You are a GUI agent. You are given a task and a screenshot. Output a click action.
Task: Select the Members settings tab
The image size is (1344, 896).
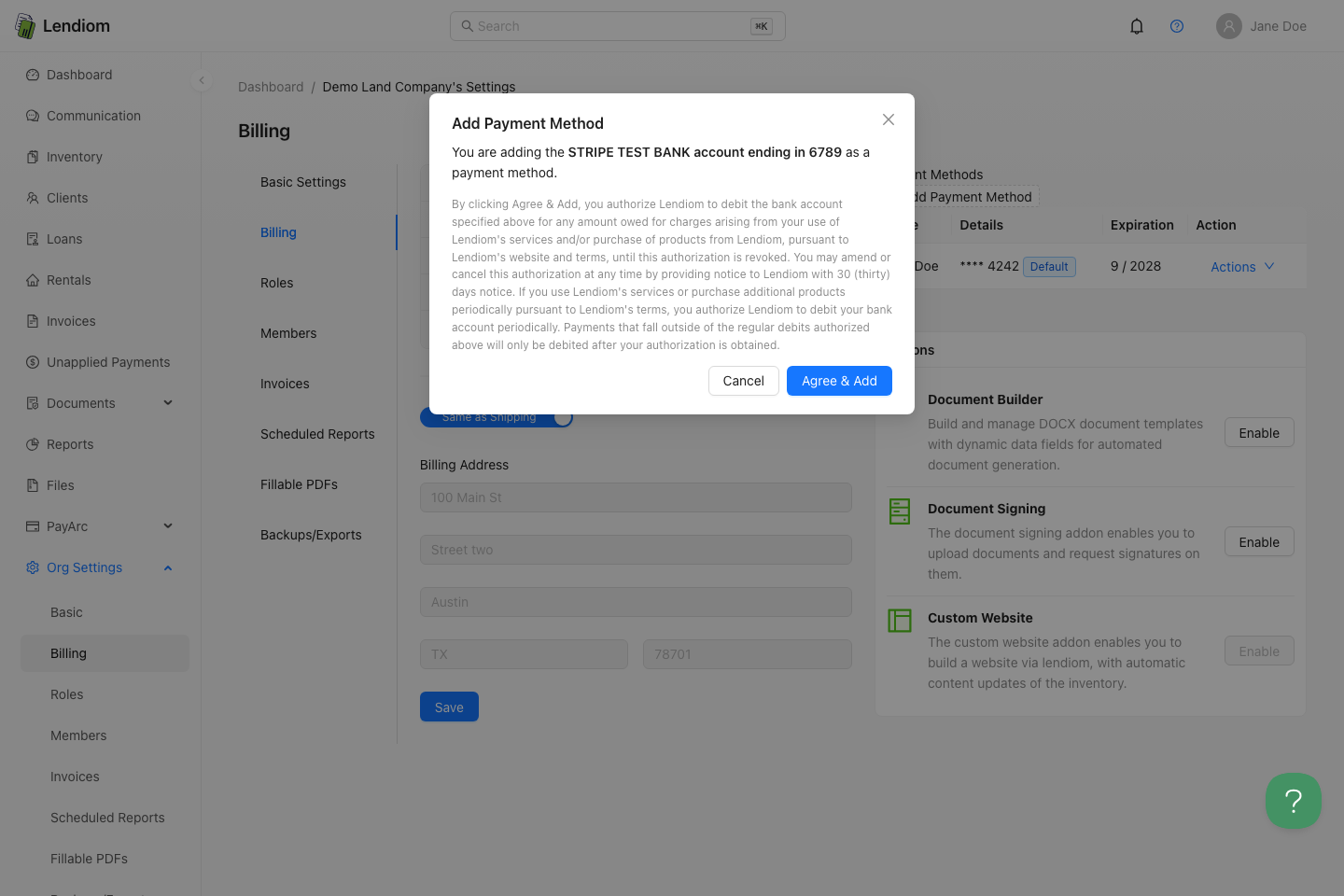[288, 333]
